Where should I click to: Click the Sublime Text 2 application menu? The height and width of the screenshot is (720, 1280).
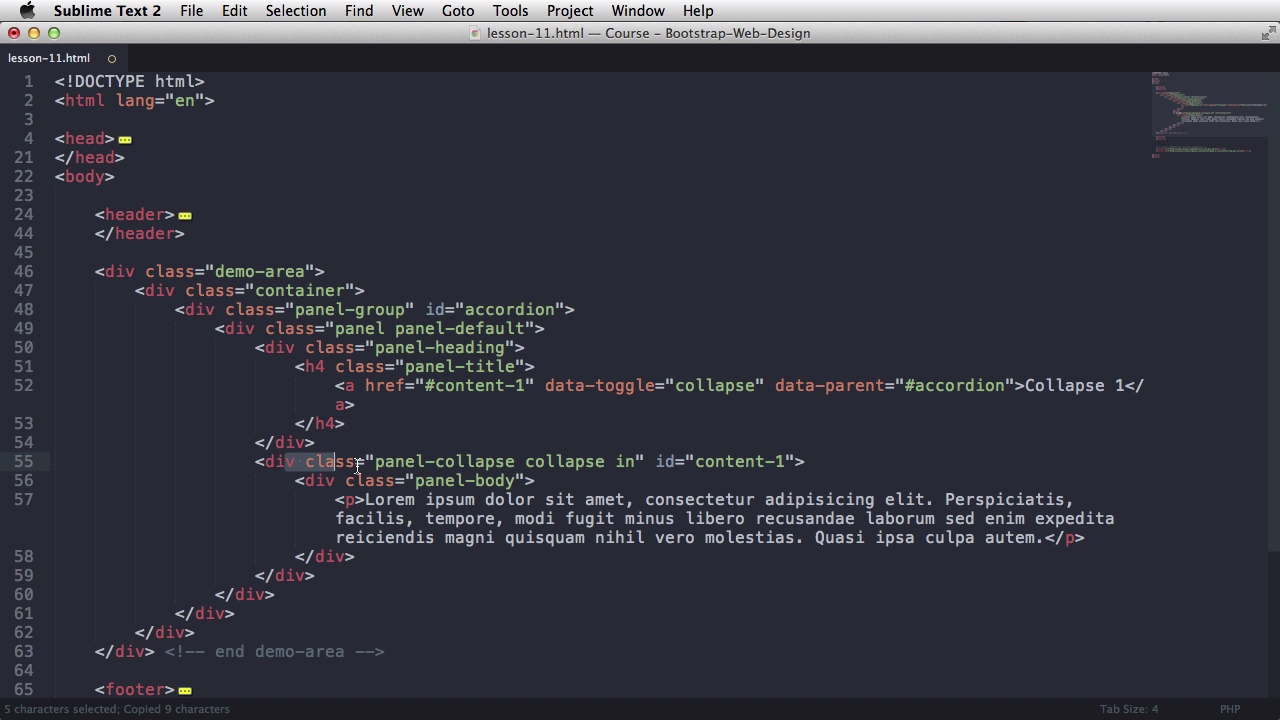point(107,11)
